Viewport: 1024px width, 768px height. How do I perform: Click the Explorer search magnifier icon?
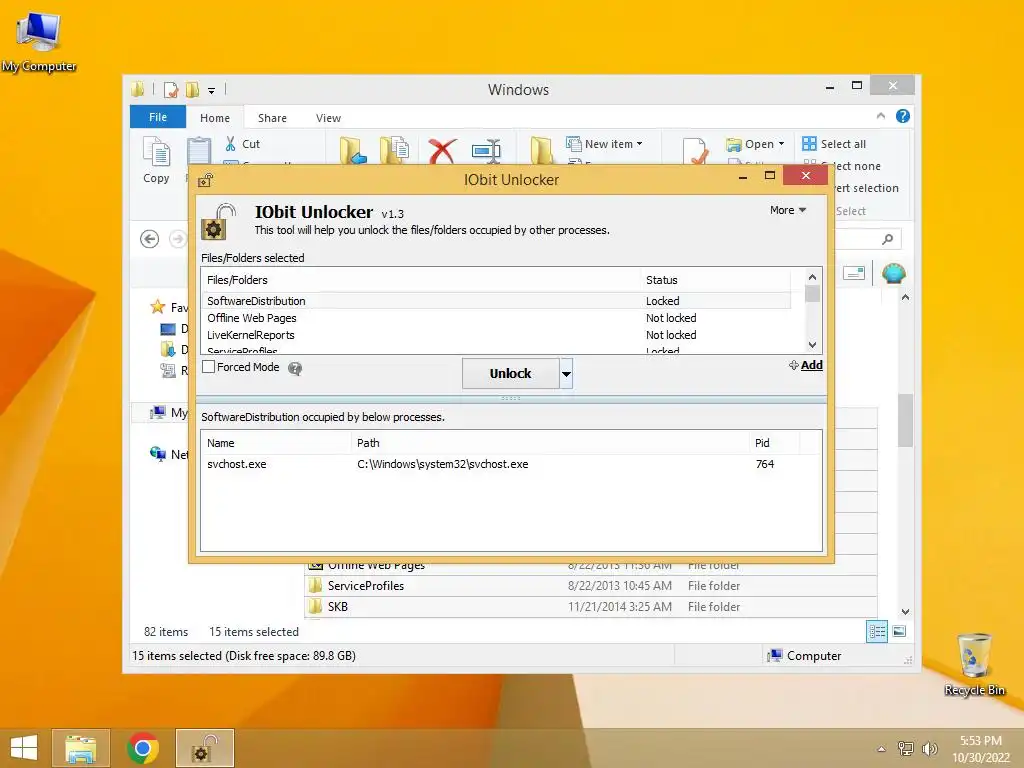click(888, 239)
